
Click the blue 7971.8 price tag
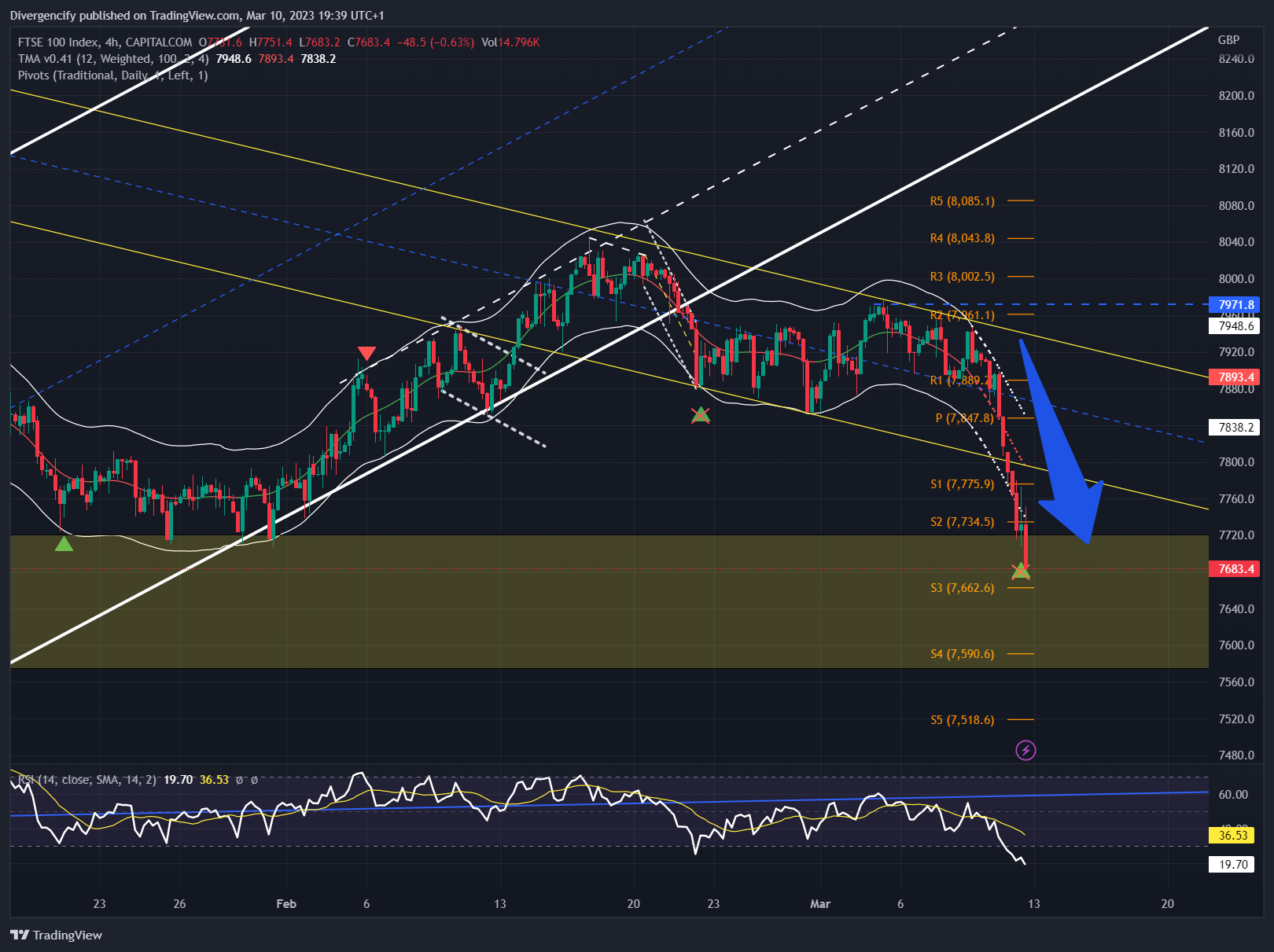click(1234, 304)
